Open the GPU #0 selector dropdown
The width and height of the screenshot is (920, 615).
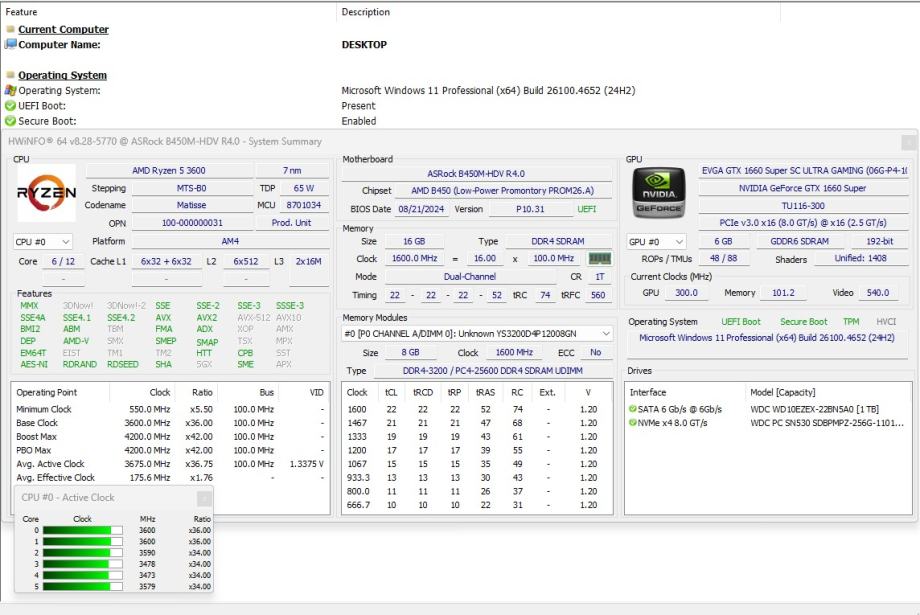[657, 242]
